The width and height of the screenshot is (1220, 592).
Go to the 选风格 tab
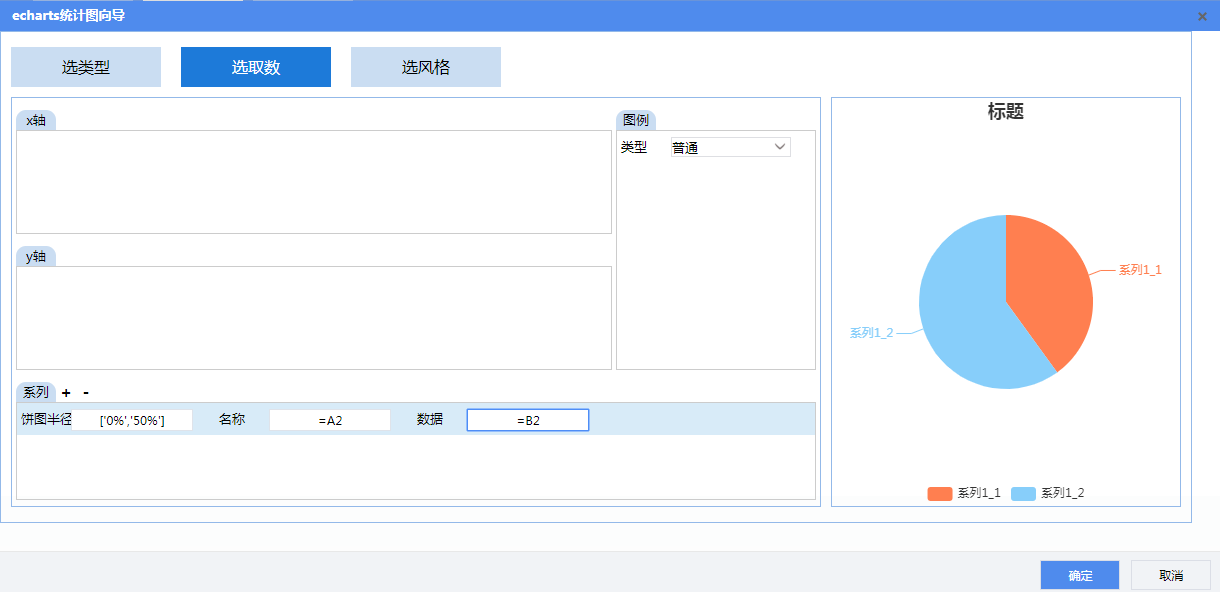pyautogui.click(x=426, y=67)
